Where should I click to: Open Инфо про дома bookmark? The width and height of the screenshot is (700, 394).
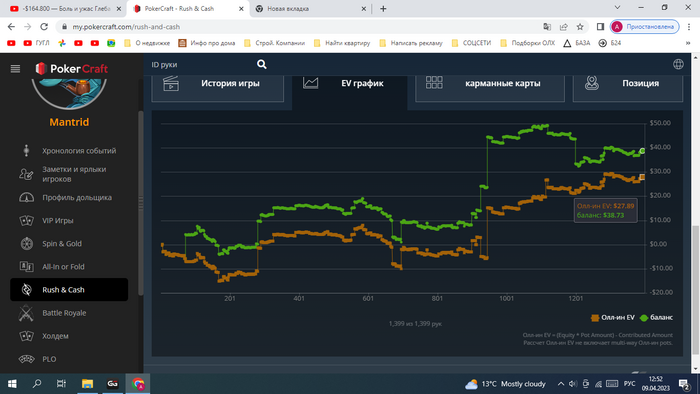(206, 43)
